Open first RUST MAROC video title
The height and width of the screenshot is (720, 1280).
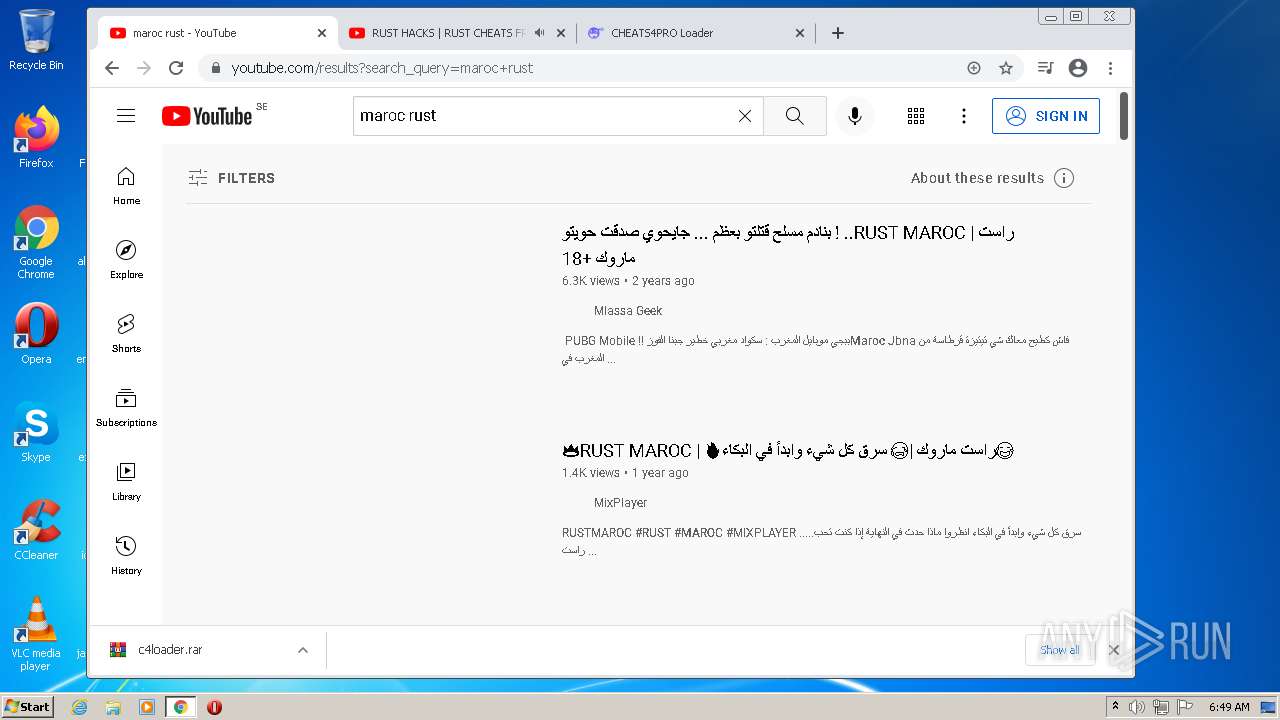point(788,245)
